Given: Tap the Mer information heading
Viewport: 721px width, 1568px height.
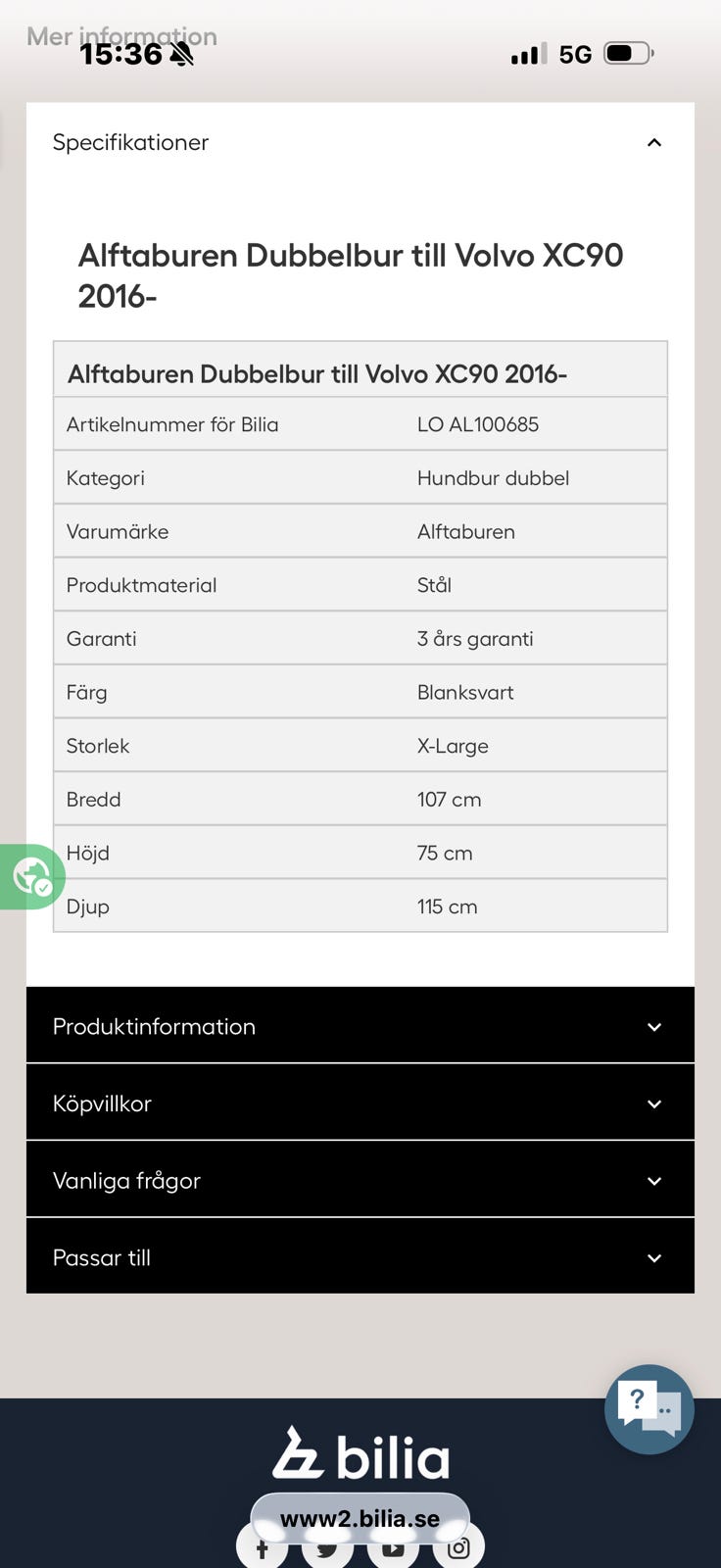Looking at the screenshot, I should click(121, 36).
